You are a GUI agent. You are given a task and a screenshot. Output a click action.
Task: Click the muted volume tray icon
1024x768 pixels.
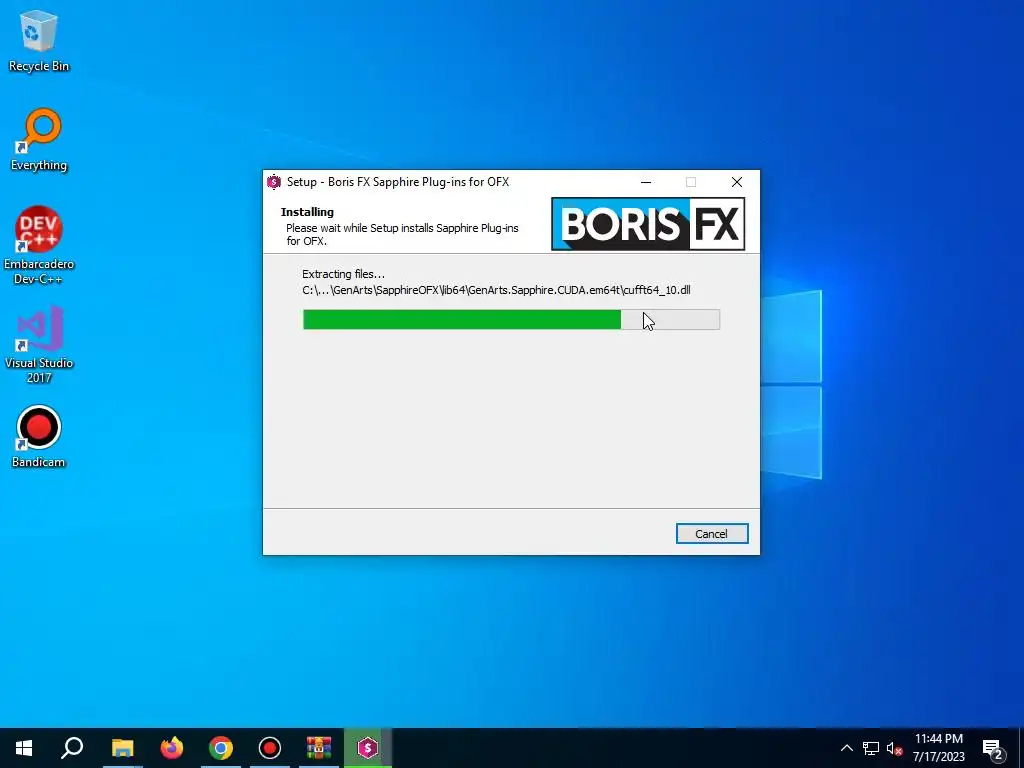(894, 748)
